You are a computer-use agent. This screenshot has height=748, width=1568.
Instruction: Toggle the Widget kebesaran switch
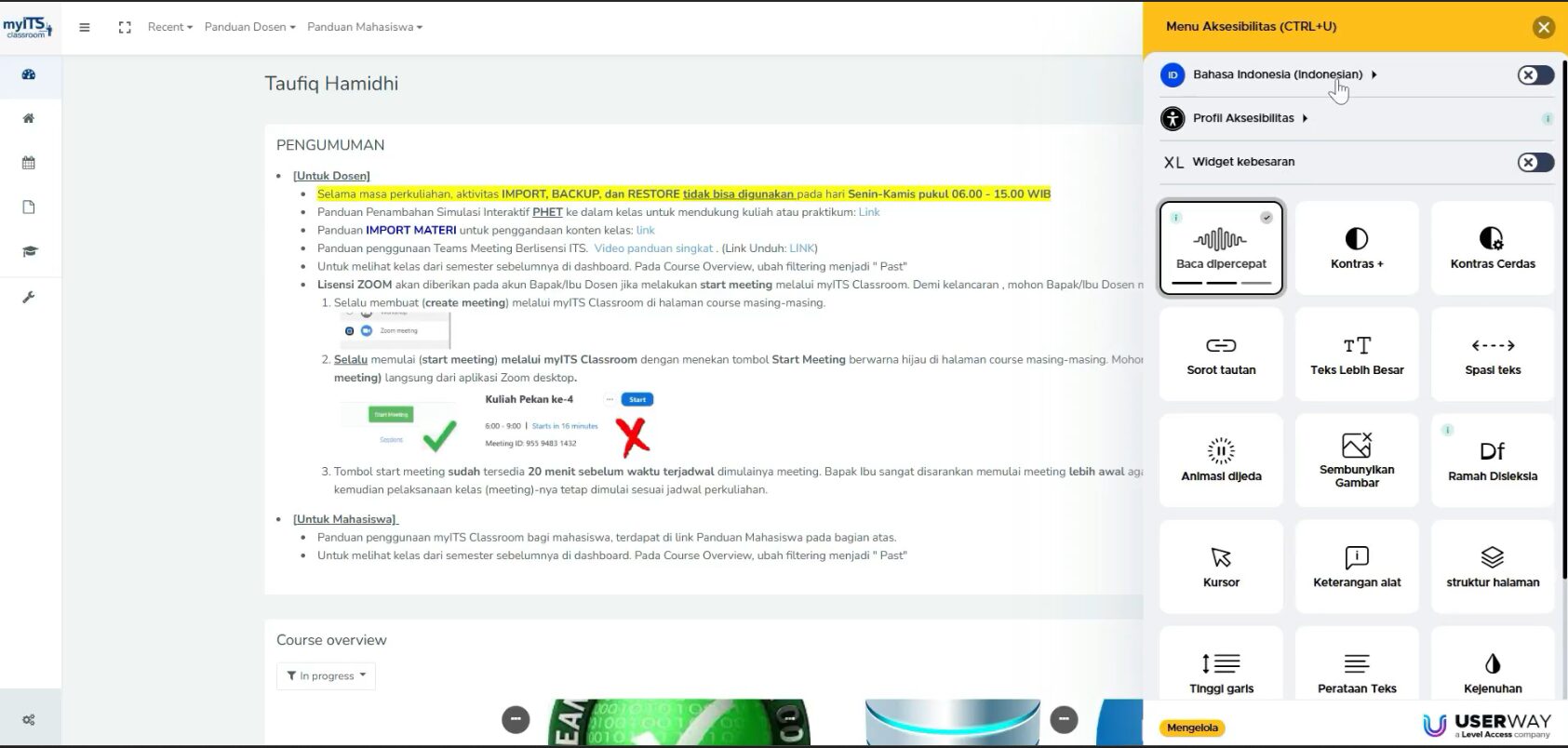(1534, 163)
